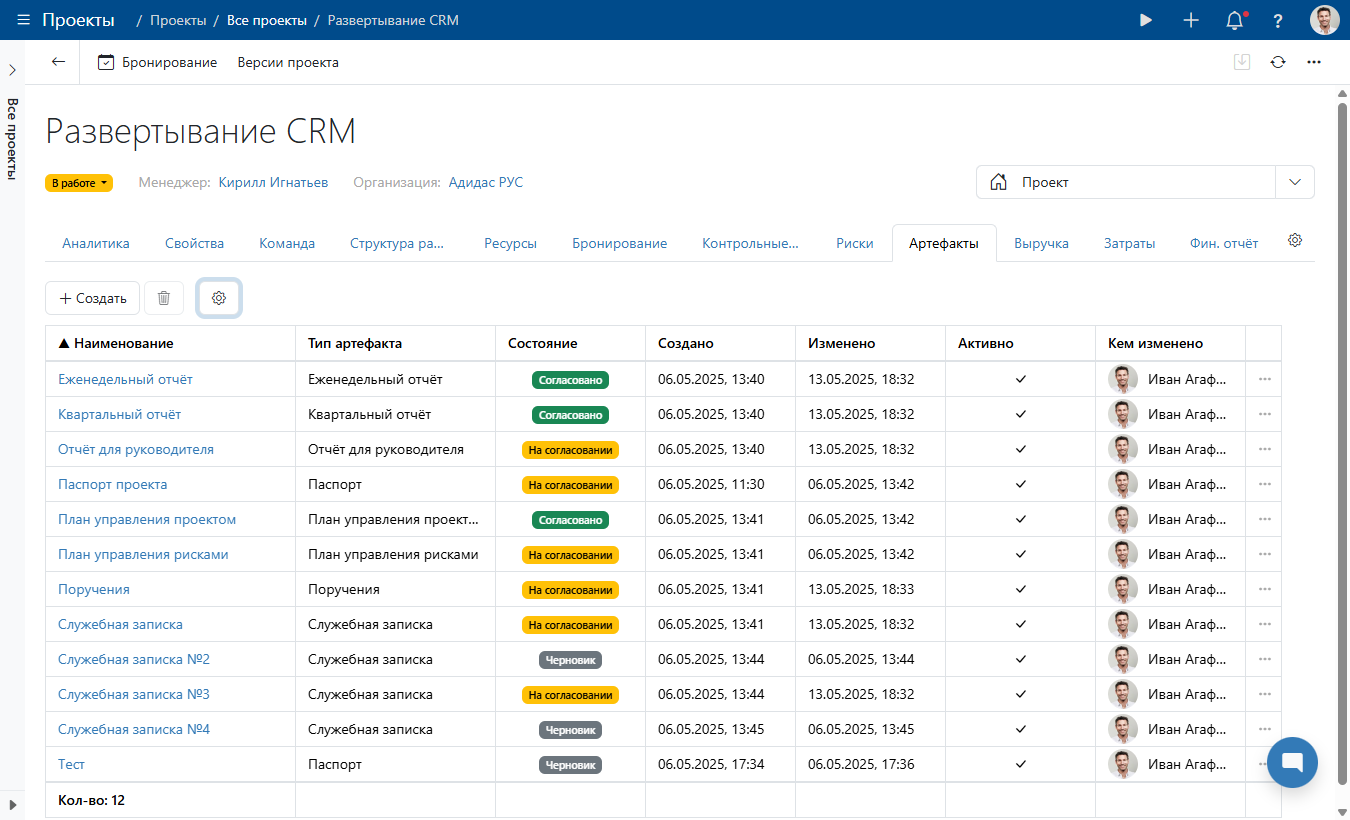The image size is (1350, 820).
Task: Toggle Активно checkmark for Еженедельный отчёт row
Action: [1020, 379]
